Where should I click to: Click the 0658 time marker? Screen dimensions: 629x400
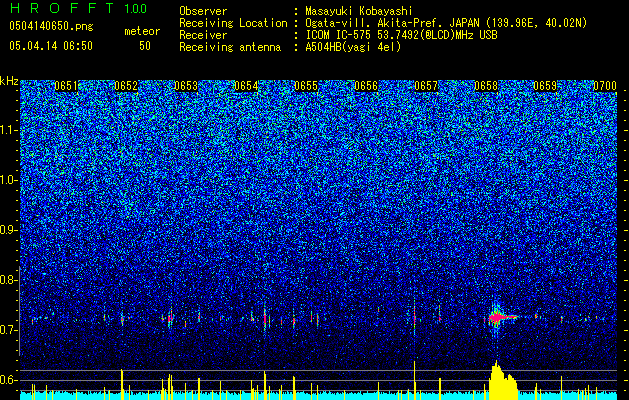486,86
